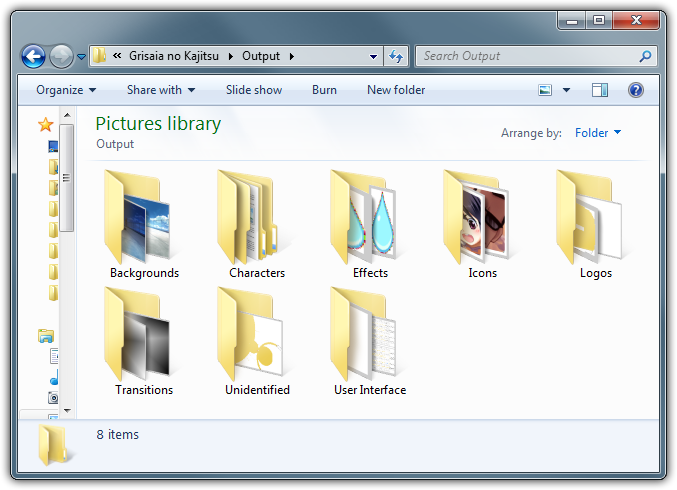The height and width of the screenshot is (490, 677).
Task: Start a Slide show
Action: click(254, 90)
